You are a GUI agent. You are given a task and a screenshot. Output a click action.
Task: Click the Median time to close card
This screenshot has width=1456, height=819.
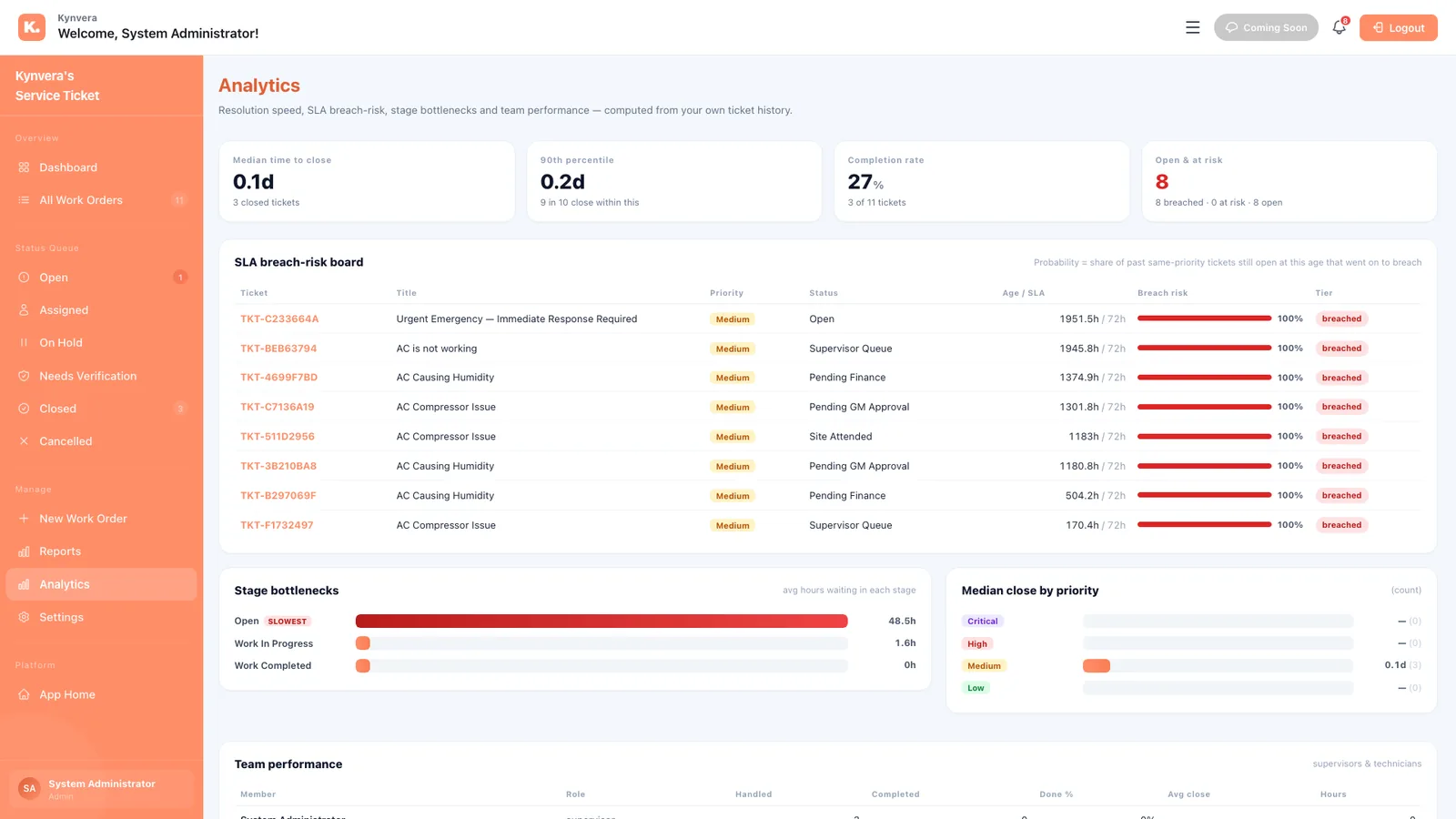[x=367, y=181]
